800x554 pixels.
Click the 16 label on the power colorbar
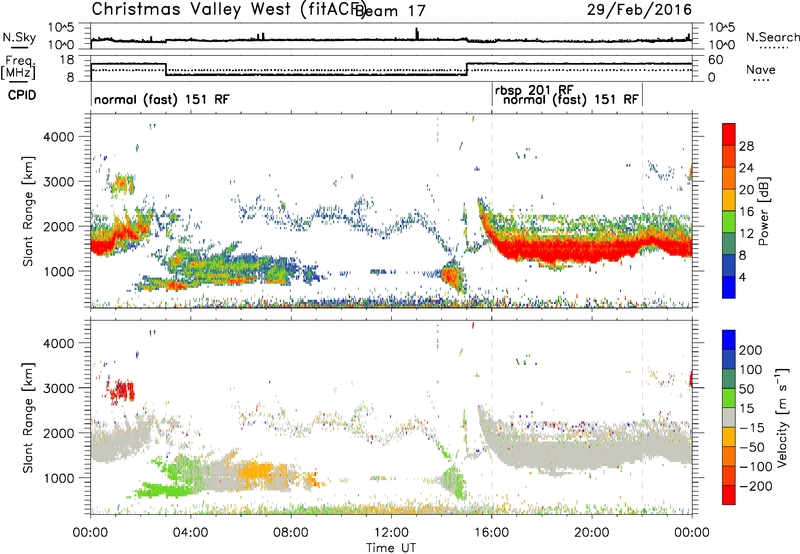[x=746, y=212]
